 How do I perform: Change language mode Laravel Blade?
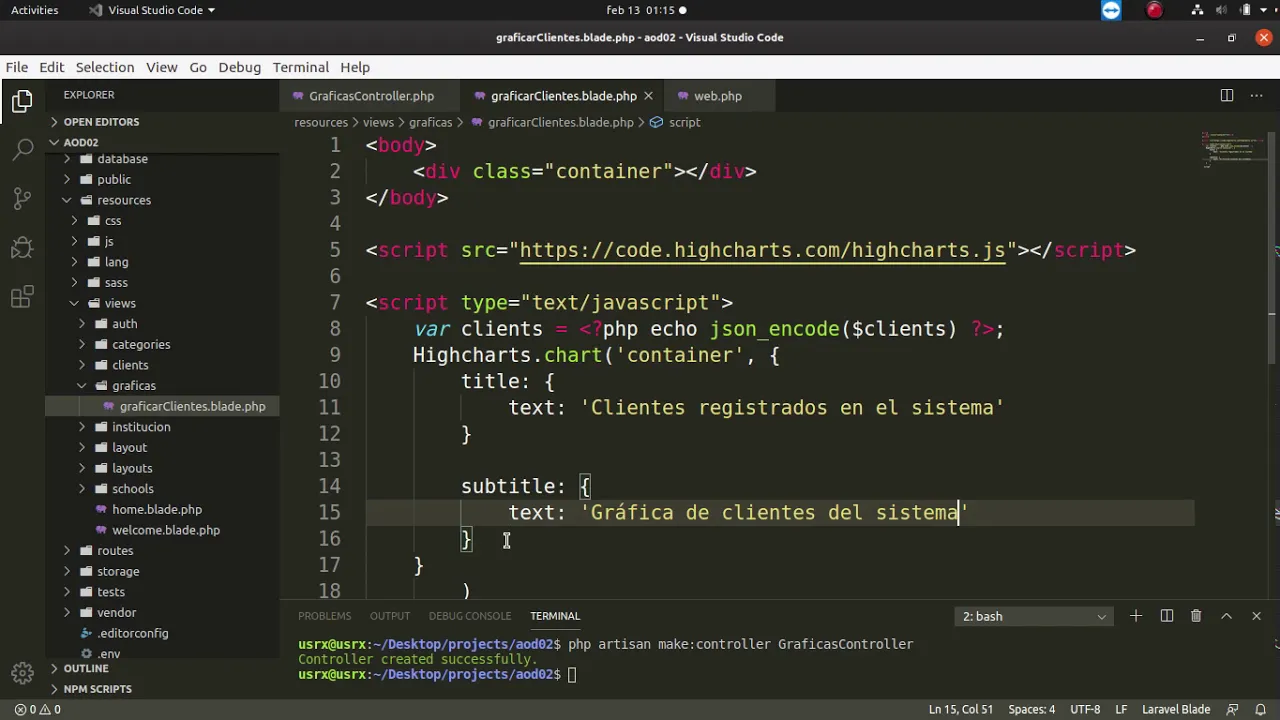coord(1176,709)
